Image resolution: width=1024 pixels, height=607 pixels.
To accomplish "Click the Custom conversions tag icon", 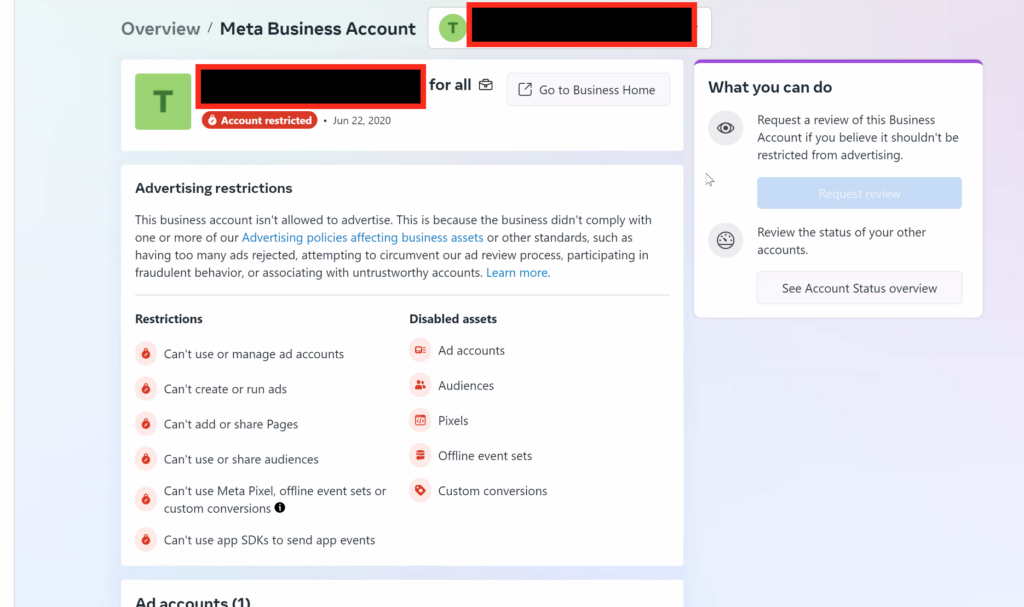I will (x=420, y=491).
